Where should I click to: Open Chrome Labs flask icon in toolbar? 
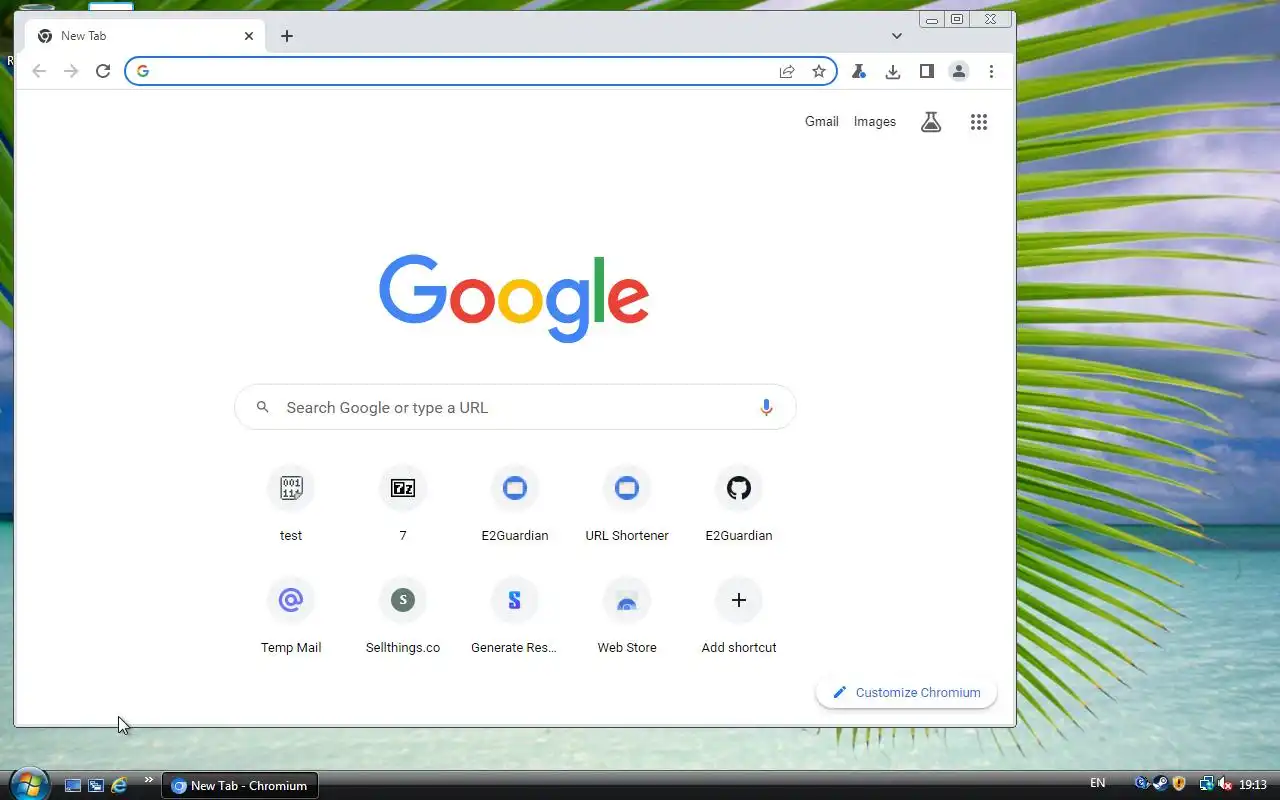pos(858,71)
